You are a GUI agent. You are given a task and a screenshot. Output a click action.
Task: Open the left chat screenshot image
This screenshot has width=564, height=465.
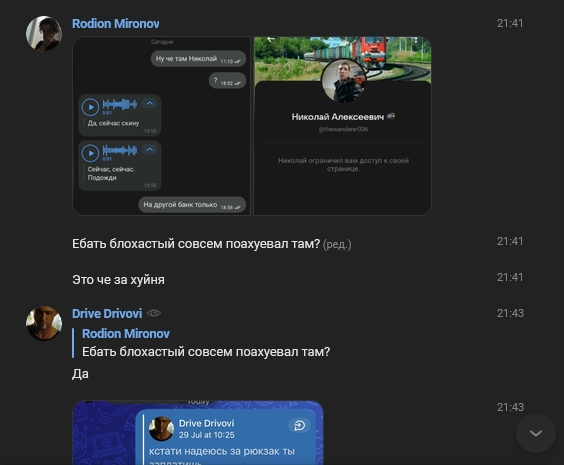pyautogui.click(x=162, y=126)
